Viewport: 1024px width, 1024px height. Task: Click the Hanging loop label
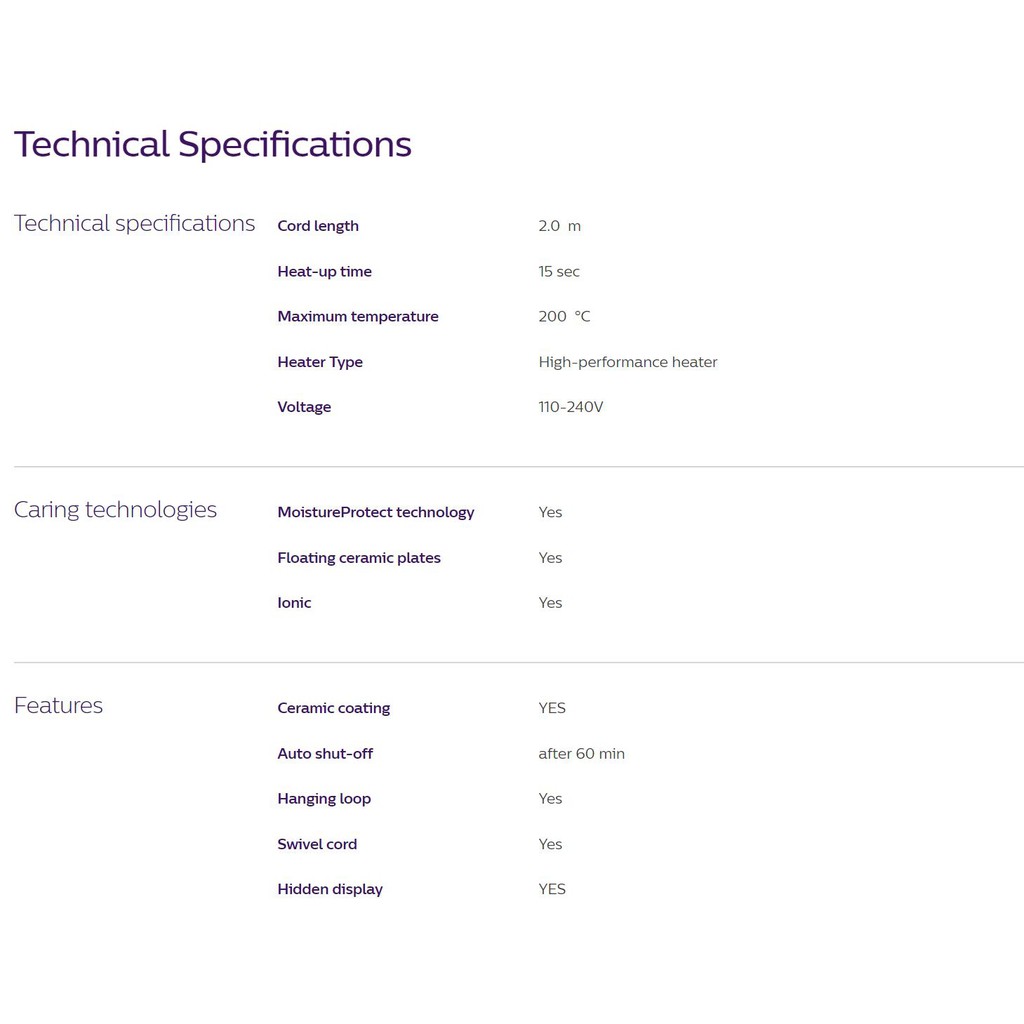coord(324,799)
